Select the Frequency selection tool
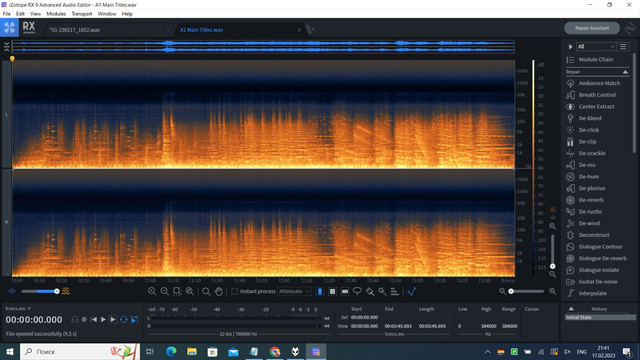 pos(345,291)
